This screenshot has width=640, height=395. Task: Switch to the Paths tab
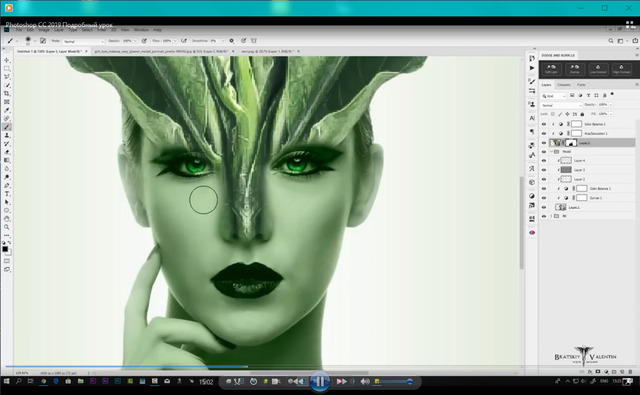pos(581,85)
